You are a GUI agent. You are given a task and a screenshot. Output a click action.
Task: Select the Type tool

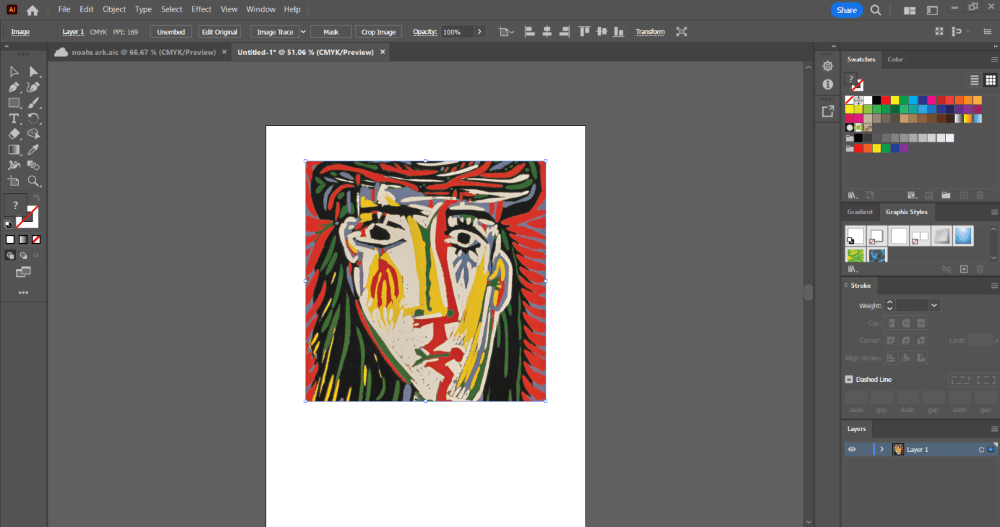(13, 119)
